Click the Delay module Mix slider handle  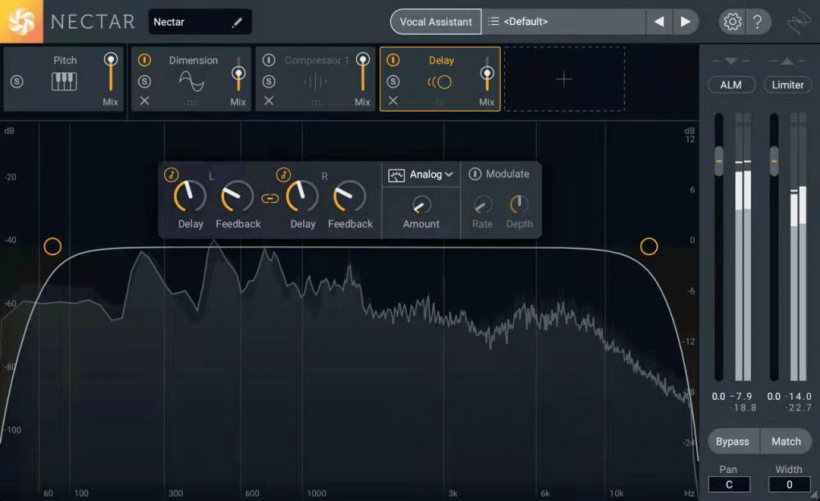tap(487, 73)
